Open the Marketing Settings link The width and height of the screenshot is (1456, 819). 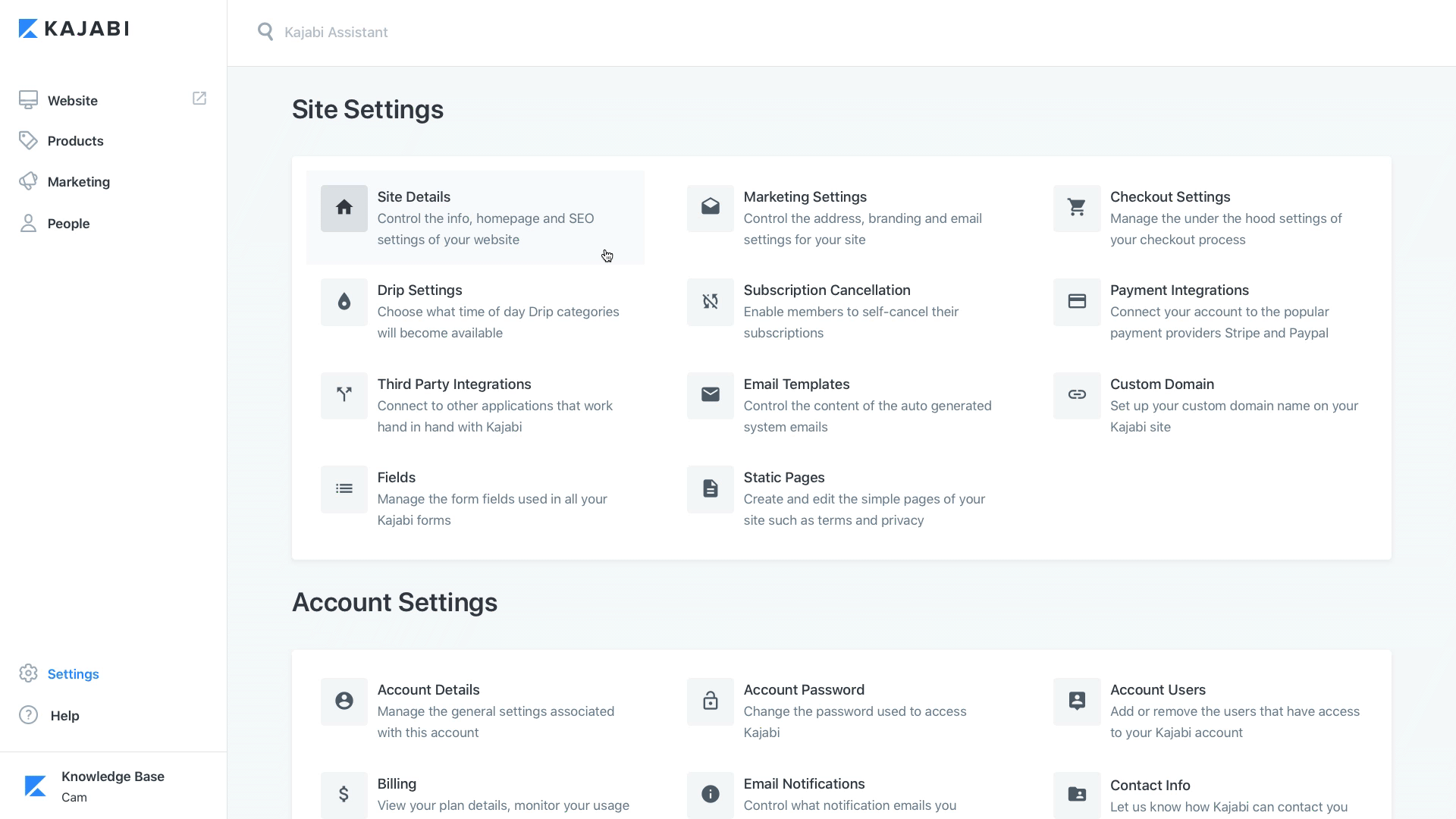[x=805, y=197]
